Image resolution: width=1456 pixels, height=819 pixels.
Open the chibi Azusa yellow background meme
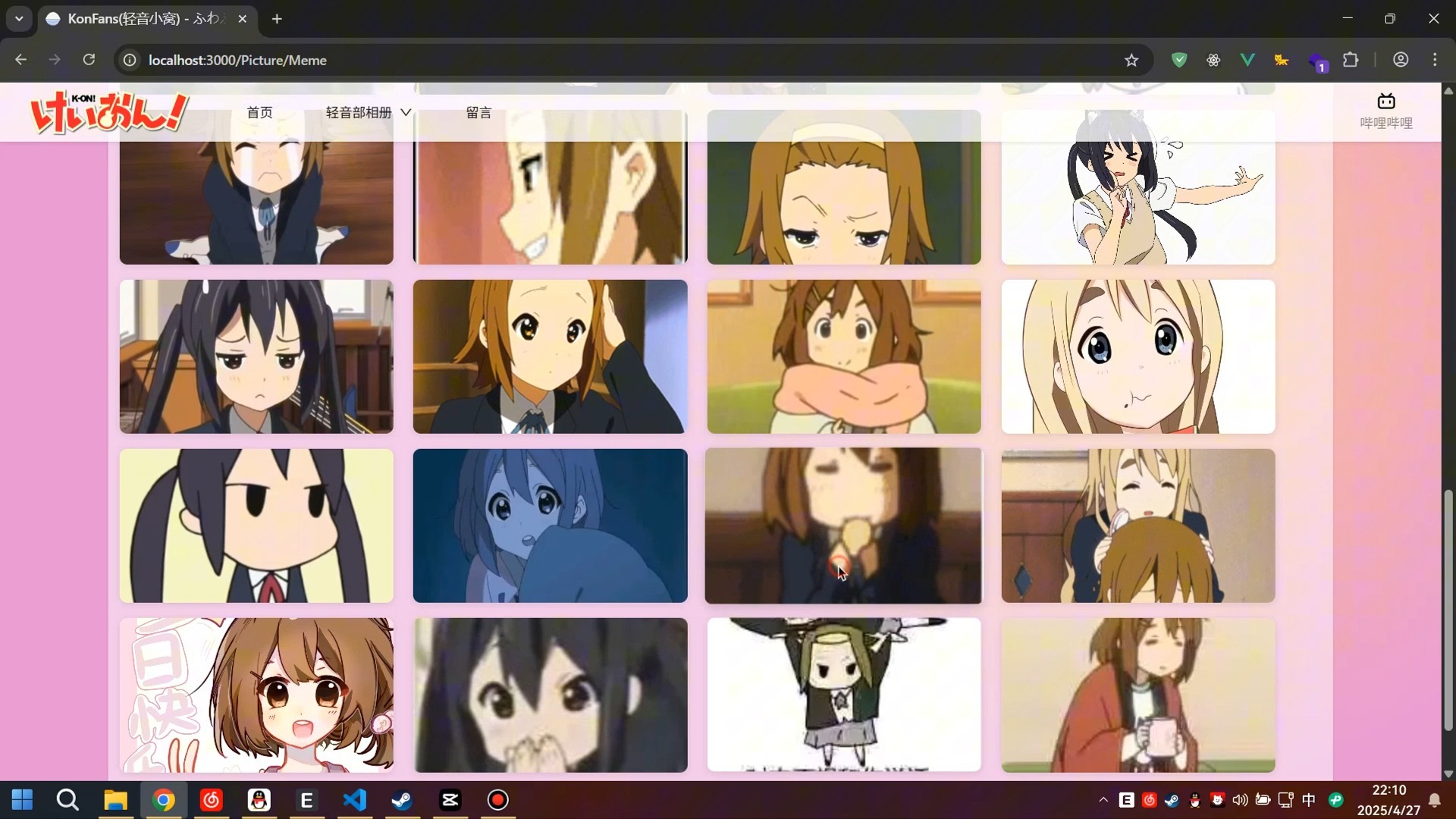(256, 526)
